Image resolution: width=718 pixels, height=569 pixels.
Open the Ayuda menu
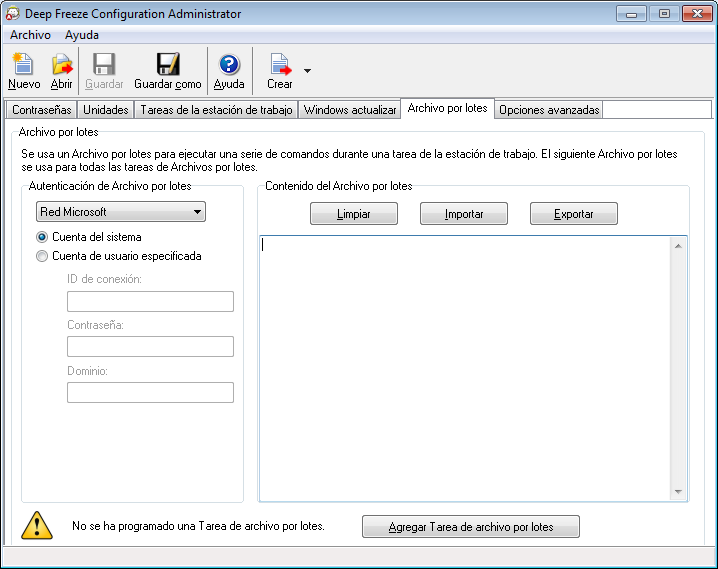point(82,35)
